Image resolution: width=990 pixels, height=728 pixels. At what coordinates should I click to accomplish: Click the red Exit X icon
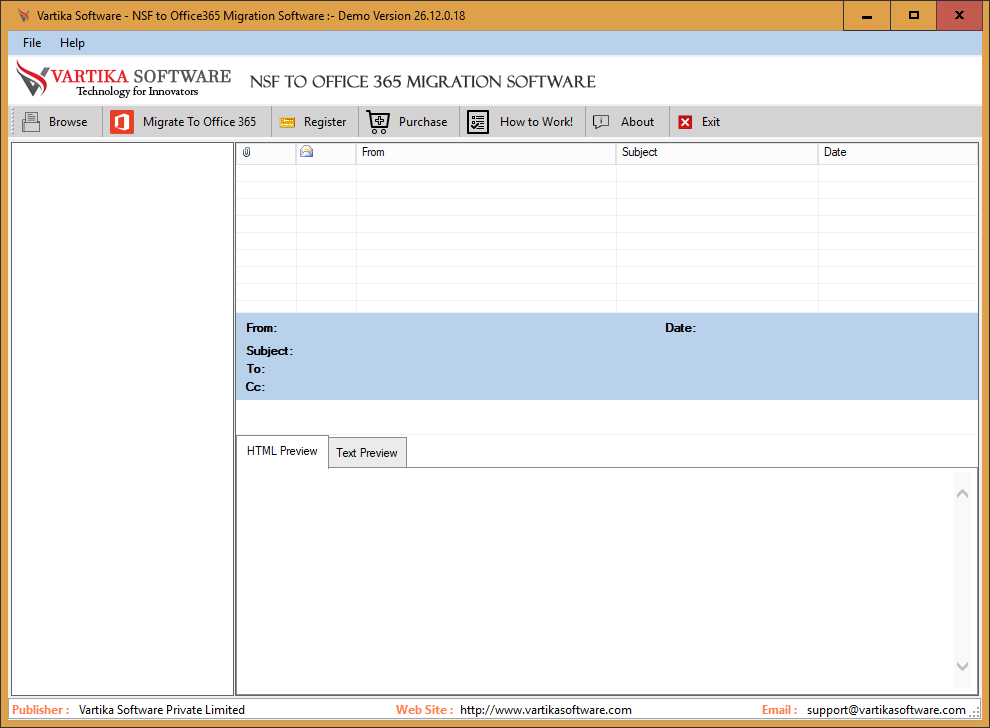[x=685, y=122]
